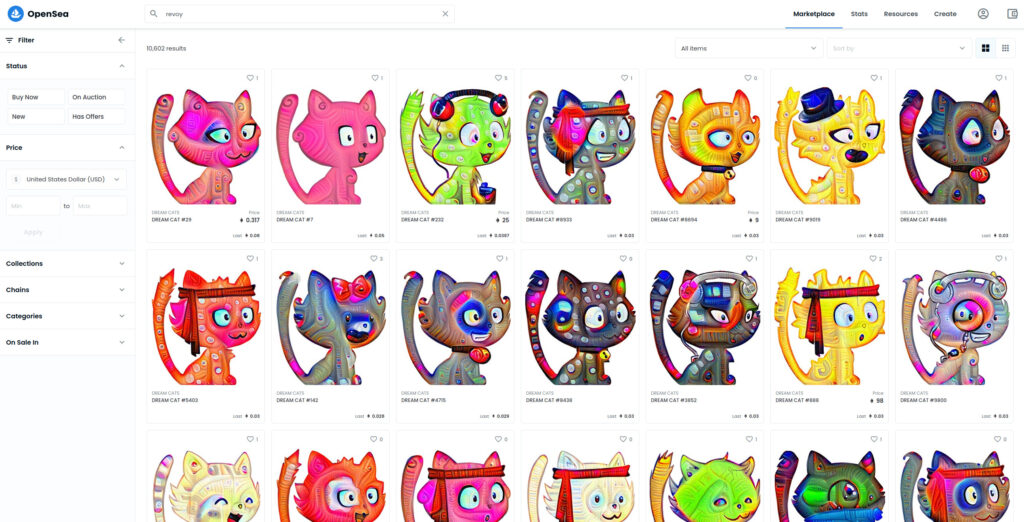Expand the Collections filter section
The image size is (1024, 522).
[x=67, y=264]
